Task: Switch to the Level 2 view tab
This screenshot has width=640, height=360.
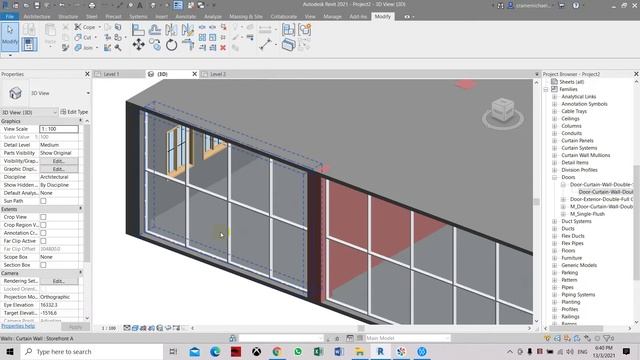Action: pyautogui.click(x=218, y=74)
